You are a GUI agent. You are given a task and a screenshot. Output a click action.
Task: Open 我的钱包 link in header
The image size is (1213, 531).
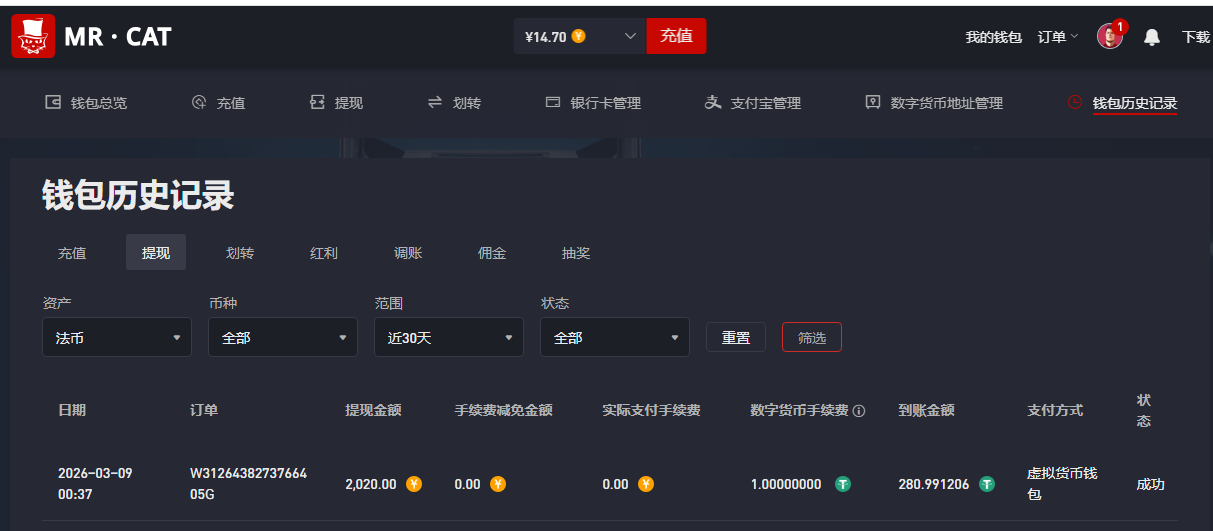(x=993, y=37)
